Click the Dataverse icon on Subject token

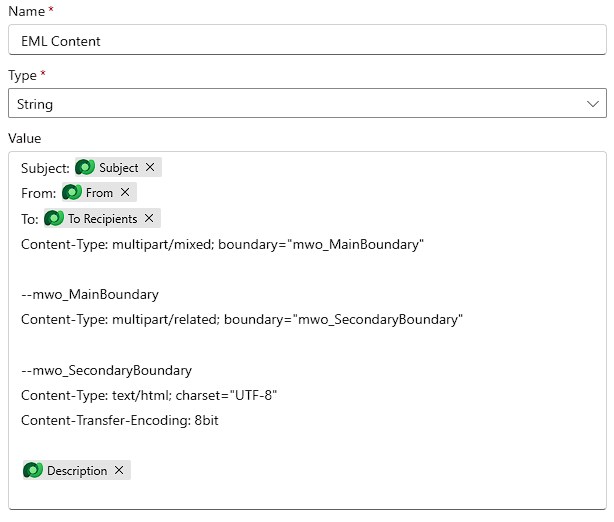85,168
